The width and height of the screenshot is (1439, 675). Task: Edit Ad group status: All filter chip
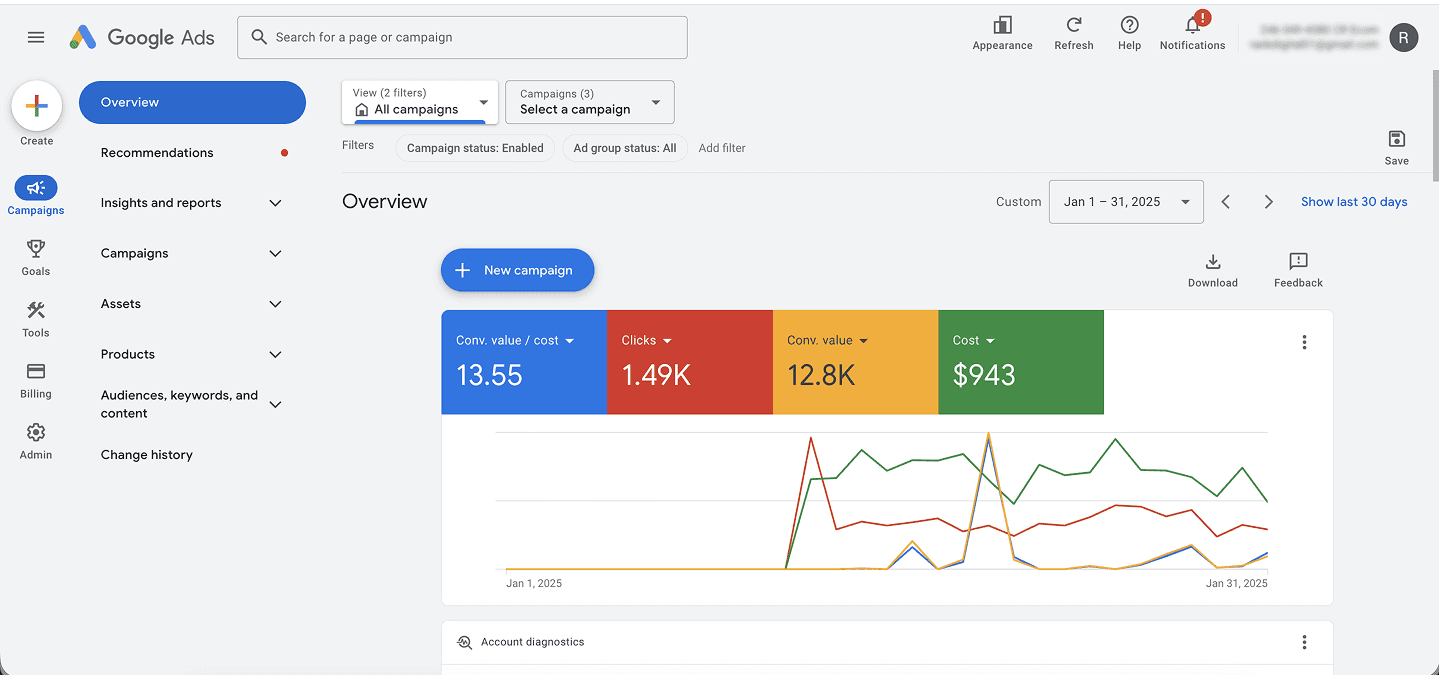(x=625, y=148)
